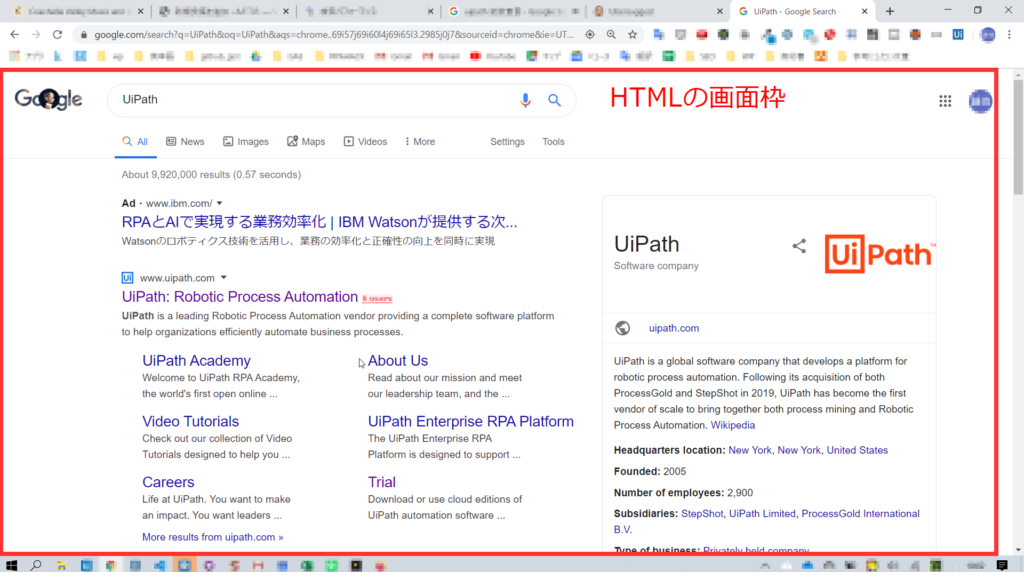
Task: Click scrollbar down arrow
Action: (1018, 550)
